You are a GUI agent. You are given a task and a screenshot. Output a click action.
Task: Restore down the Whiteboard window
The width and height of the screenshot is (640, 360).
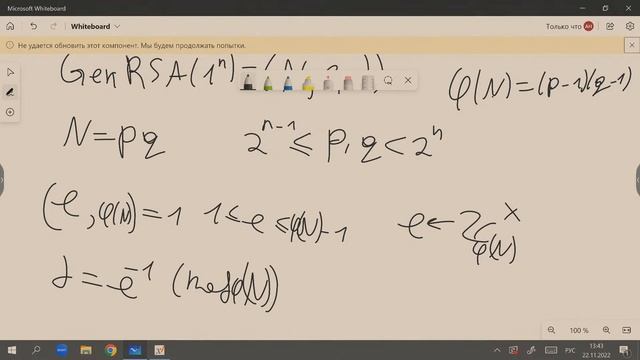[x=605, y=8]
